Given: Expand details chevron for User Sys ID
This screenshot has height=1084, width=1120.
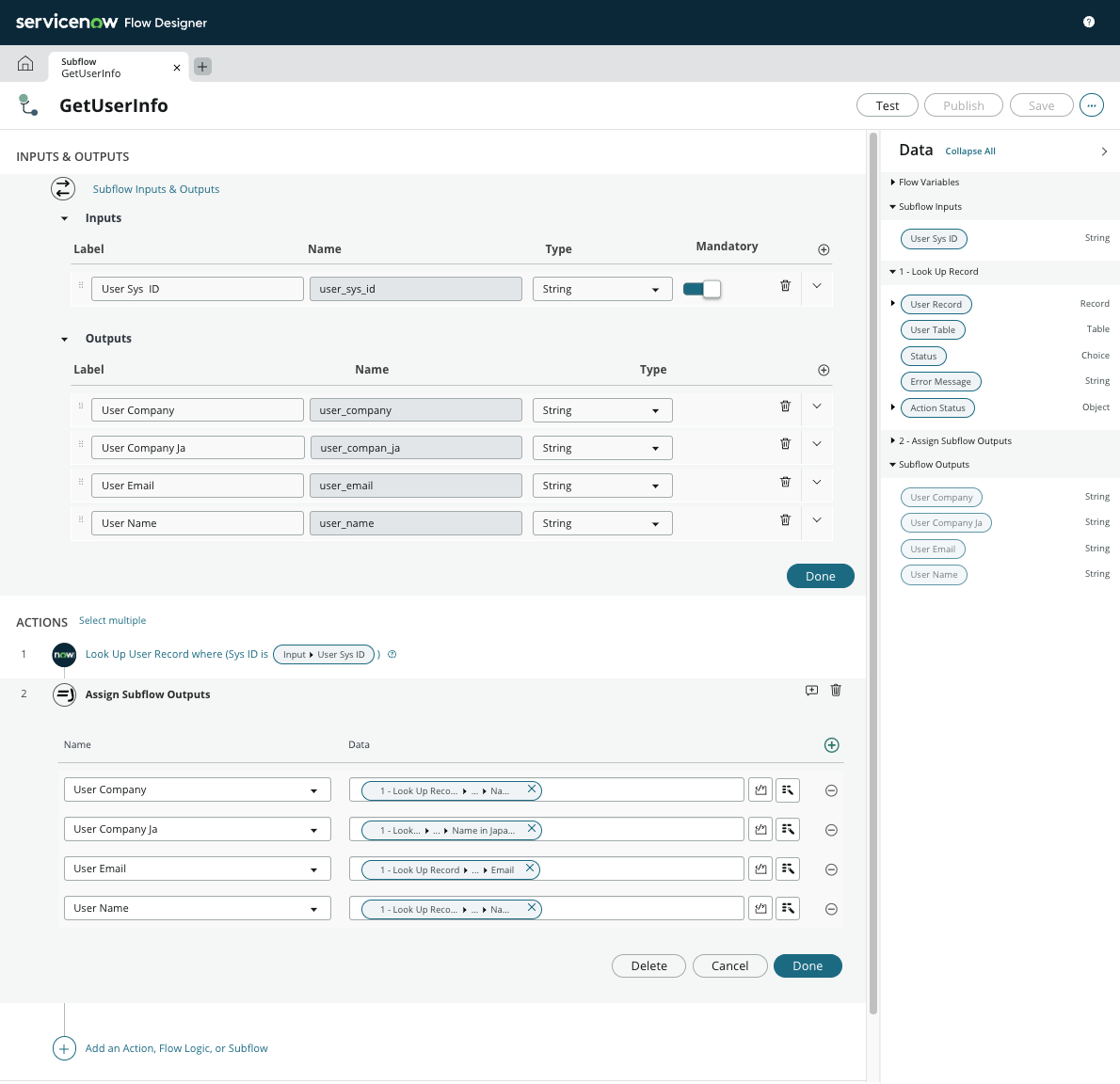Looking at the screenshot, I should (x=816, y=286).
